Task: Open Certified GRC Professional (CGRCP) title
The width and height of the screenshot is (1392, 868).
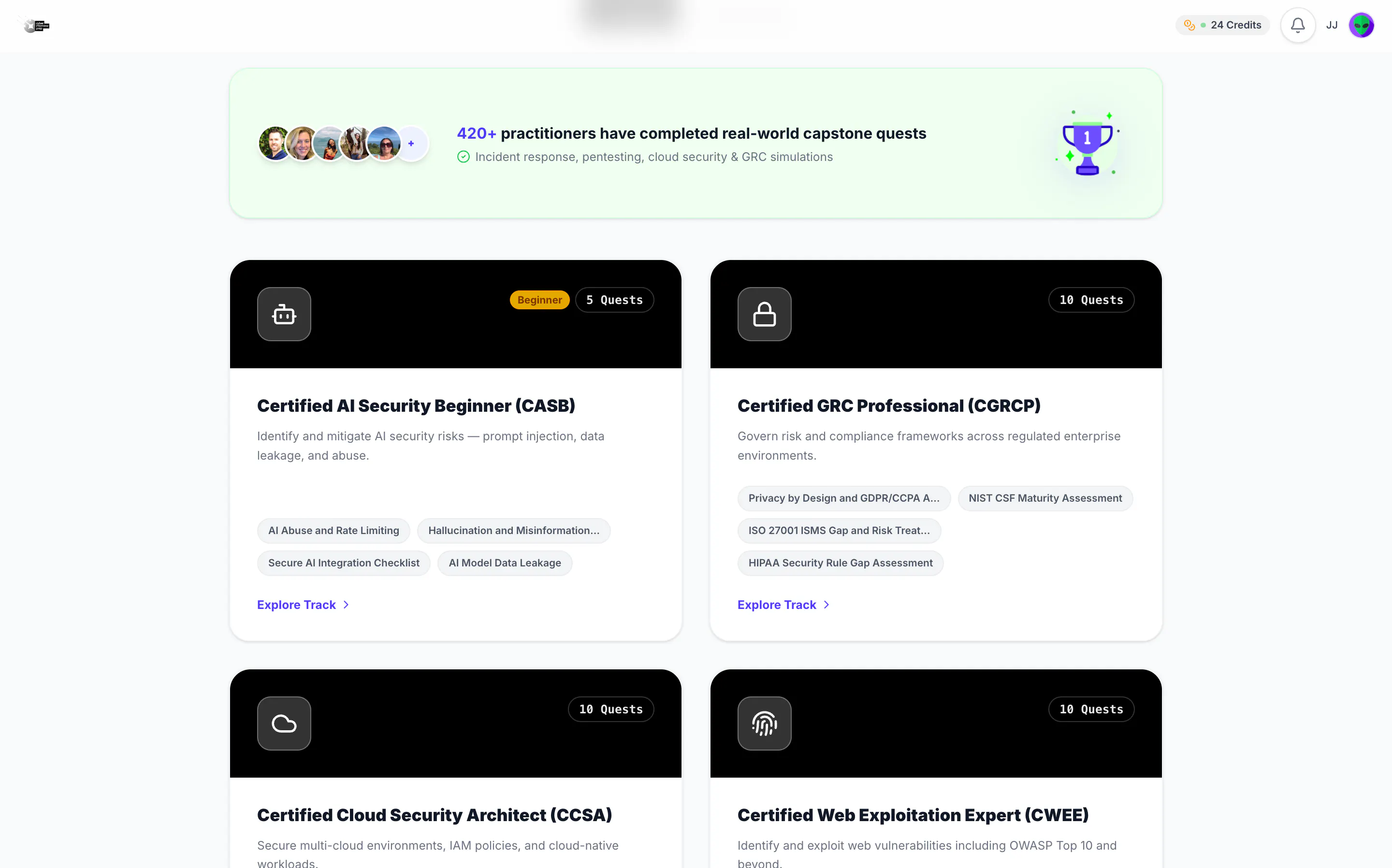Action: [889, 405]
